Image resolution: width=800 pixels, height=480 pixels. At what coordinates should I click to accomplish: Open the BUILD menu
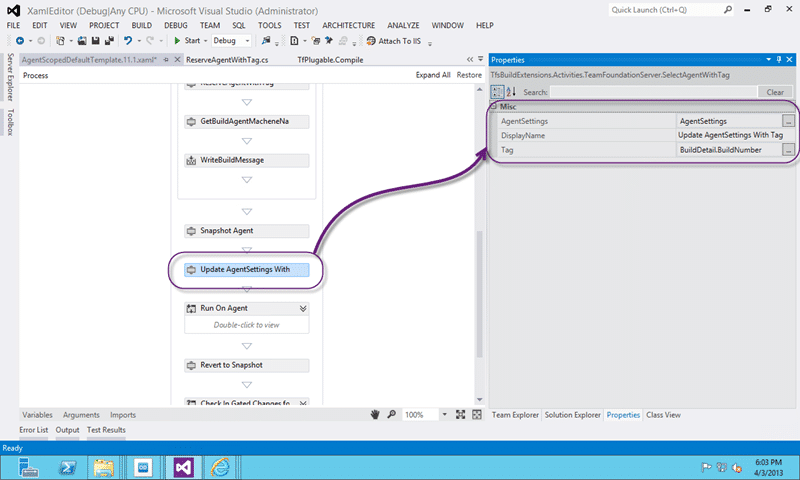point(141,25)
